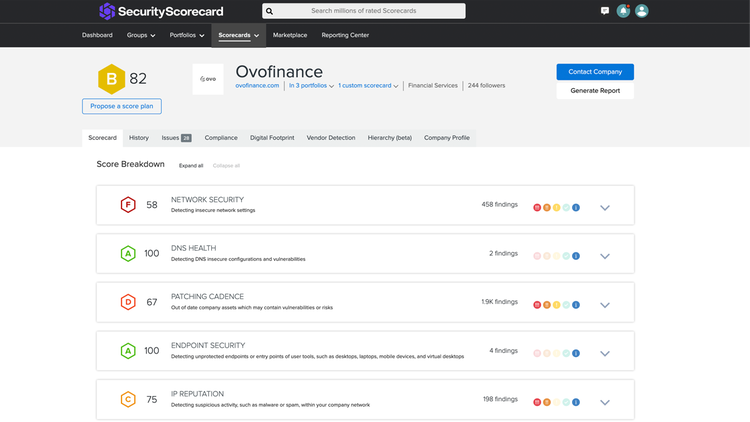
Task: Open the chat messages icon
Action: [x=605, y=11]
